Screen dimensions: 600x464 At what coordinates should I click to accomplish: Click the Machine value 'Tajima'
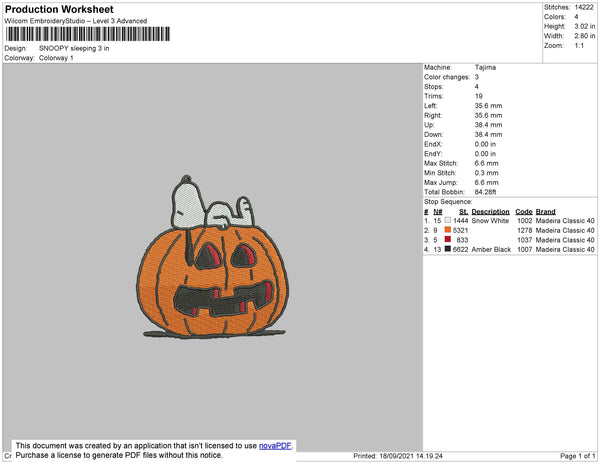coord(485,67)
